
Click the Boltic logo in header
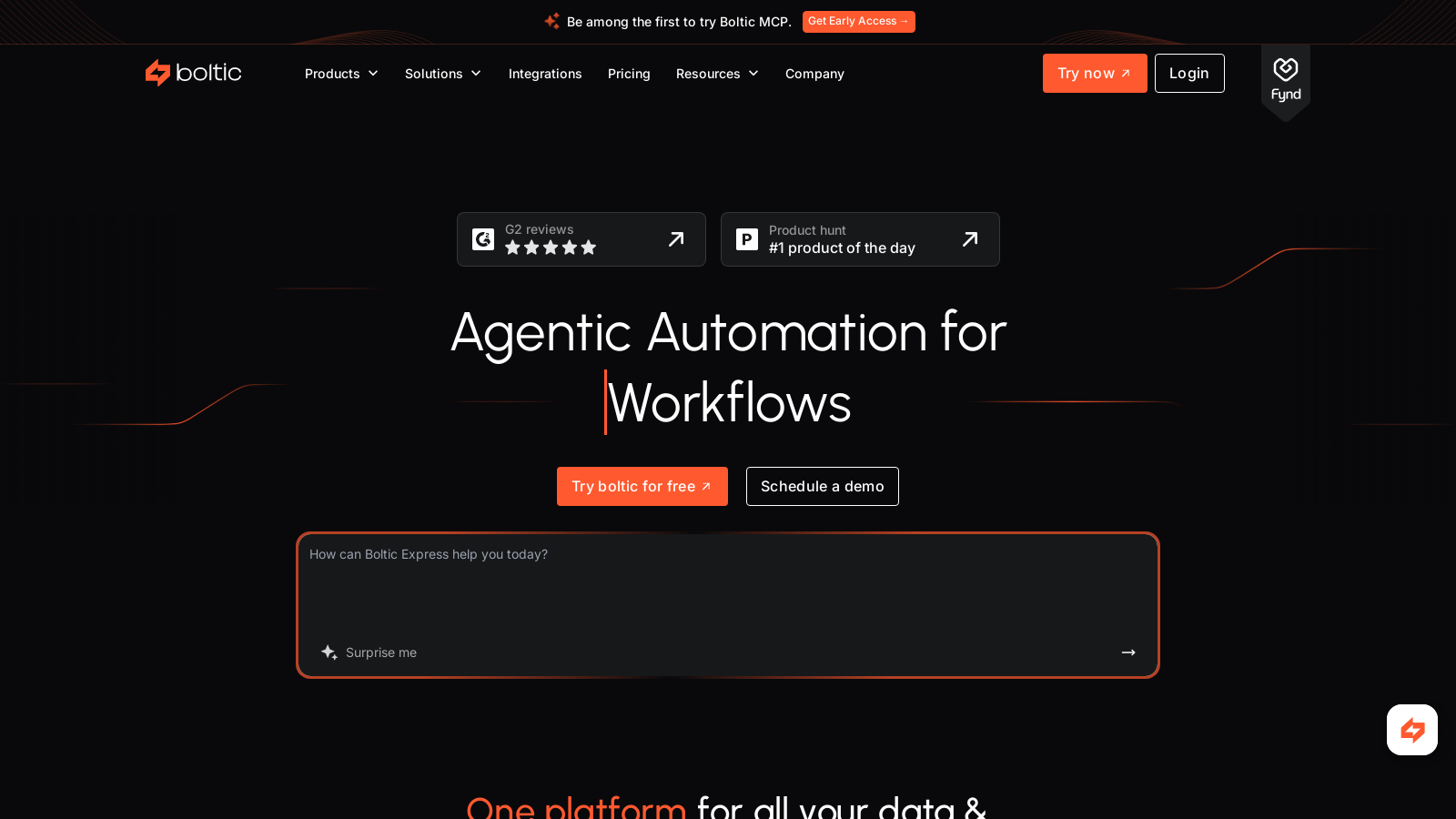click(x=193, y=73)
